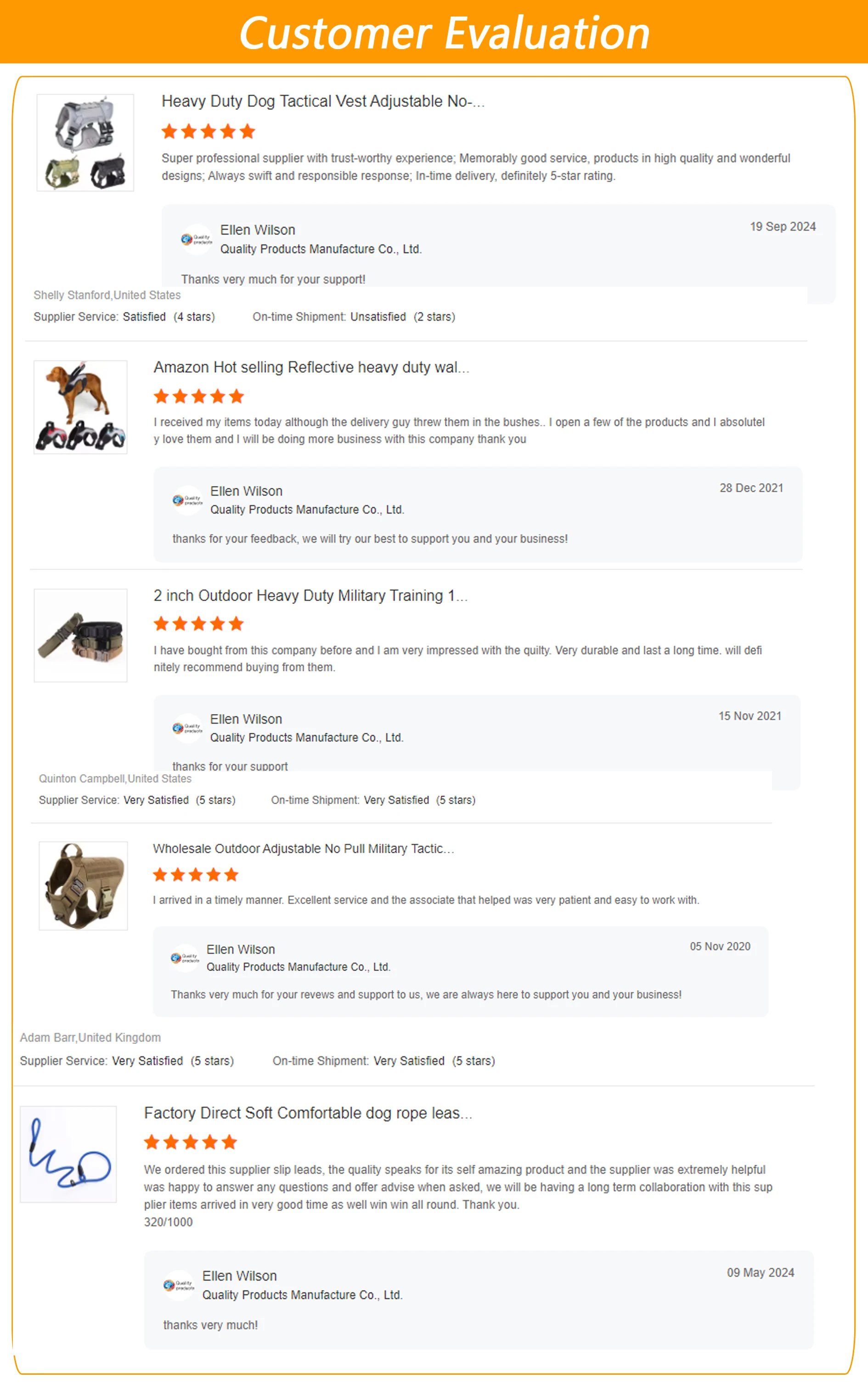Click supplier logo beside 28 Dec 2021 reply

(187, 500)
